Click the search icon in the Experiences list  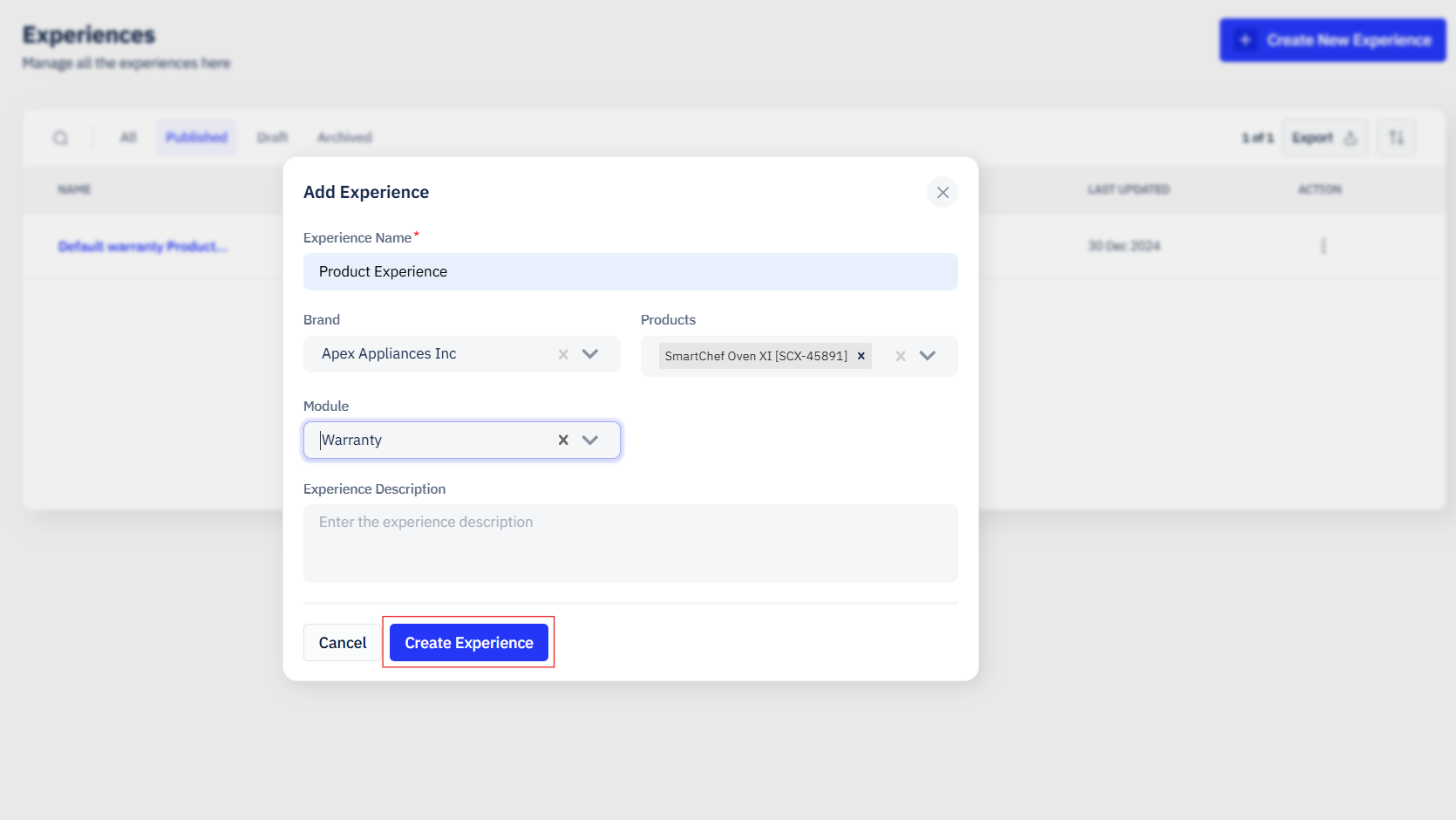pyautogui.click(x=60, y=138)
